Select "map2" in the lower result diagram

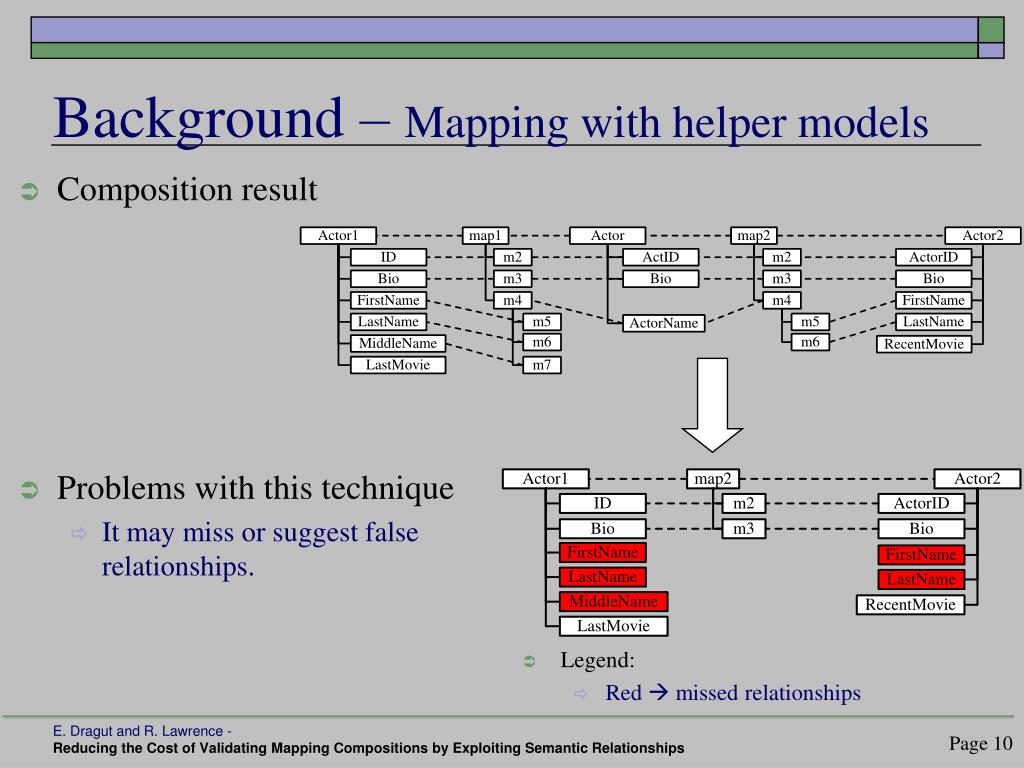[712, 479]
